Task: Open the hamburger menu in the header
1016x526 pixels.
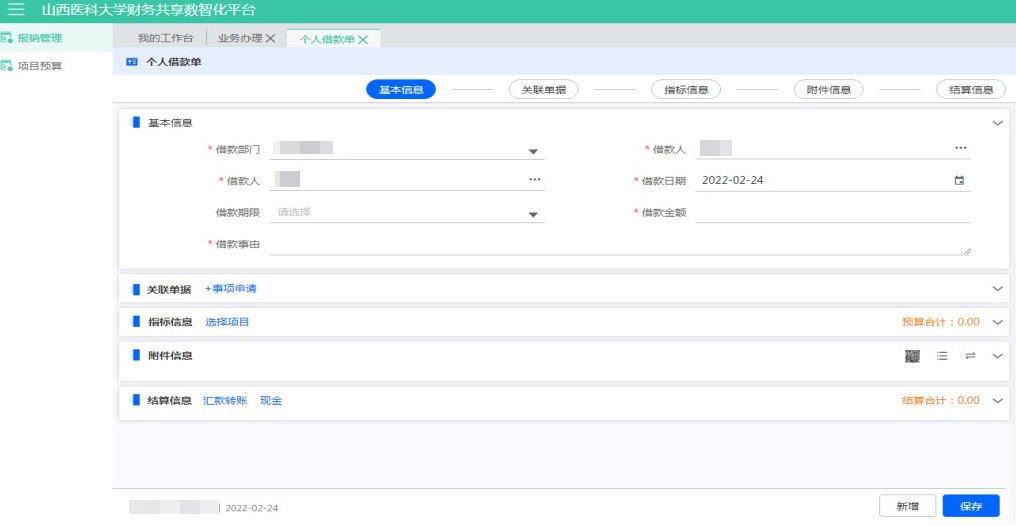Action: pos(16,11)
